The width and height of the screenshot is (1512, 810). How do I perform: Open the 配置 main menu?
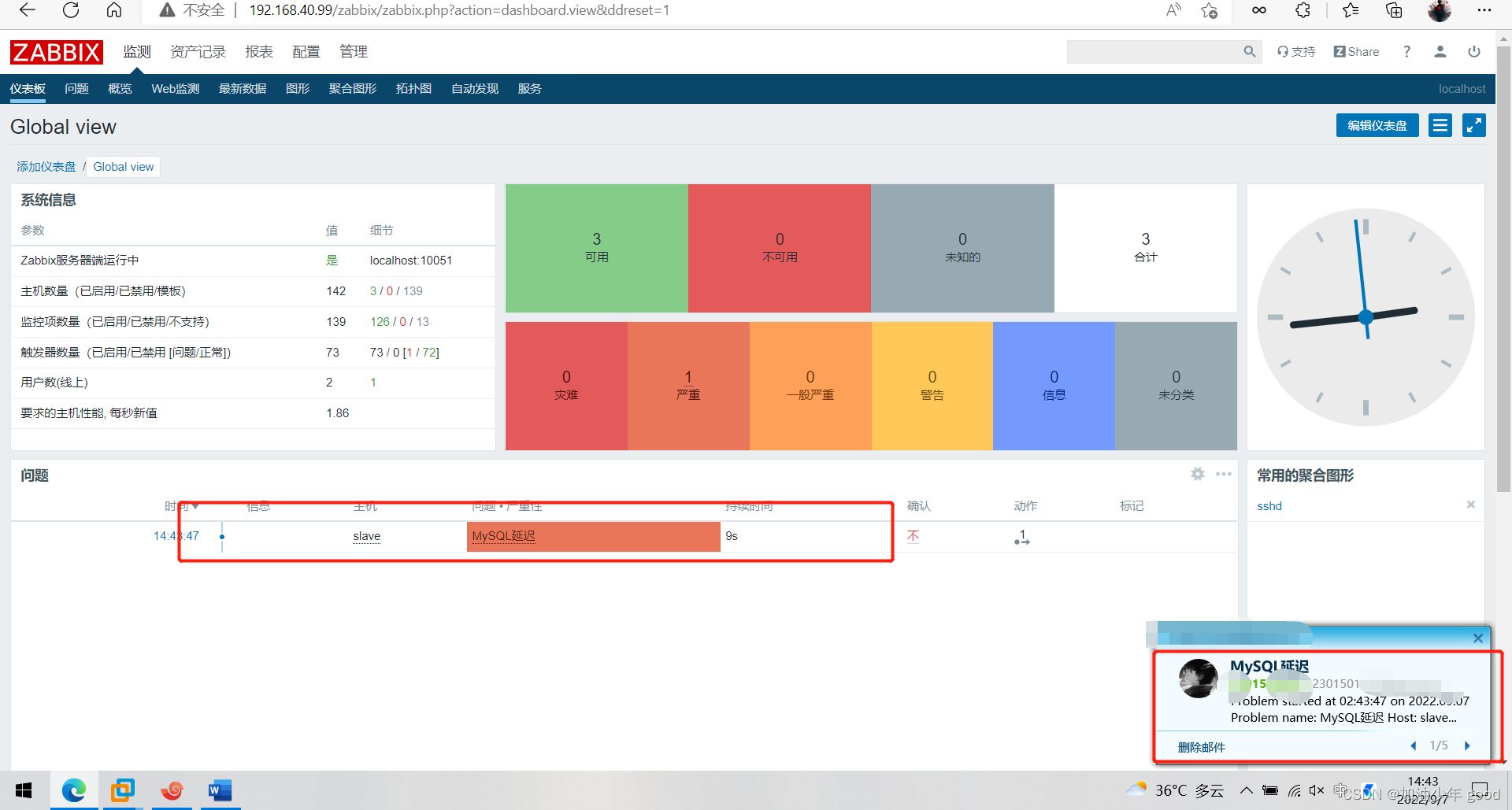click(306, 52)
